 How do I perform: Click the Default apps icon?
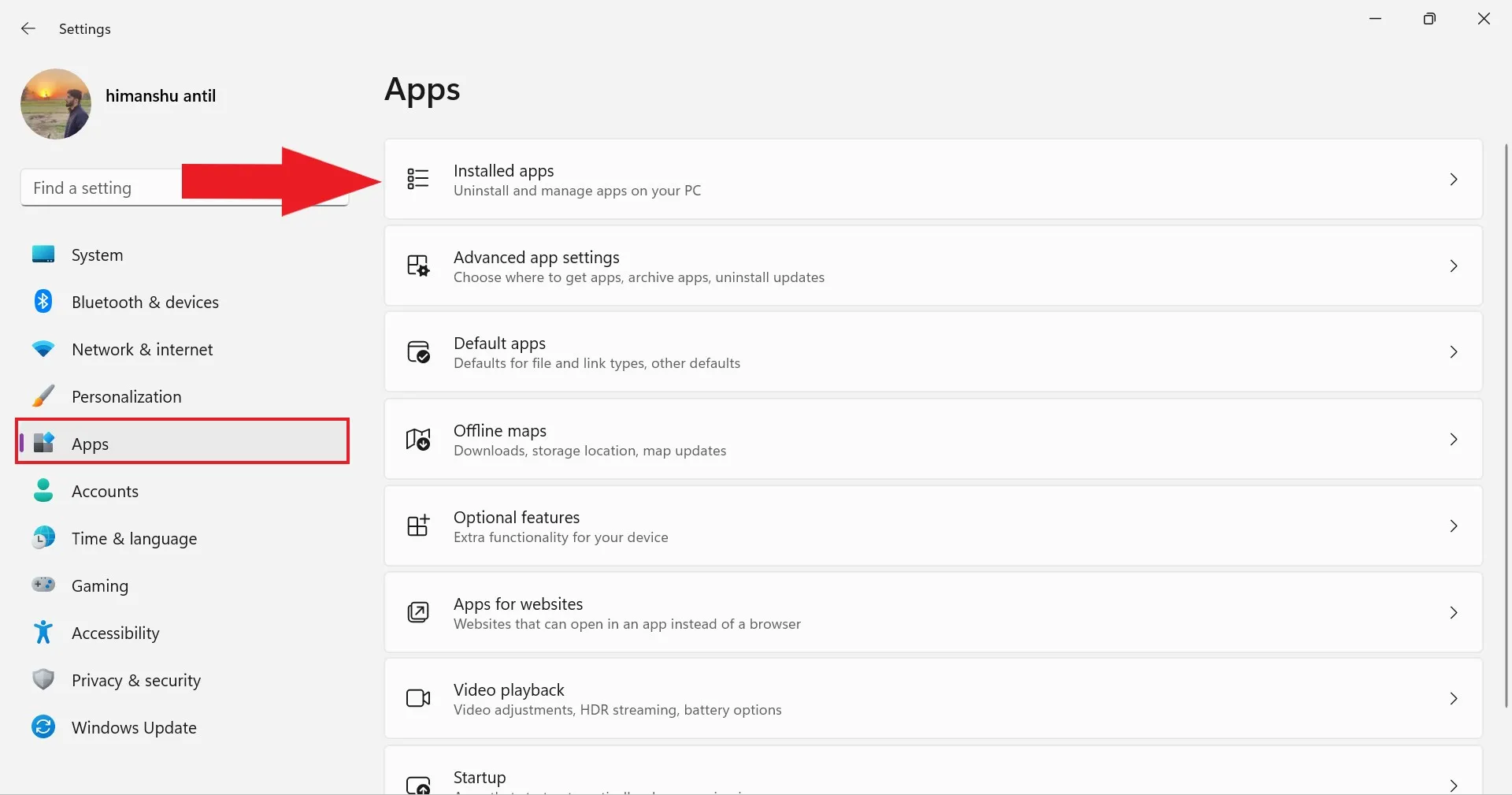coord(418,351)
